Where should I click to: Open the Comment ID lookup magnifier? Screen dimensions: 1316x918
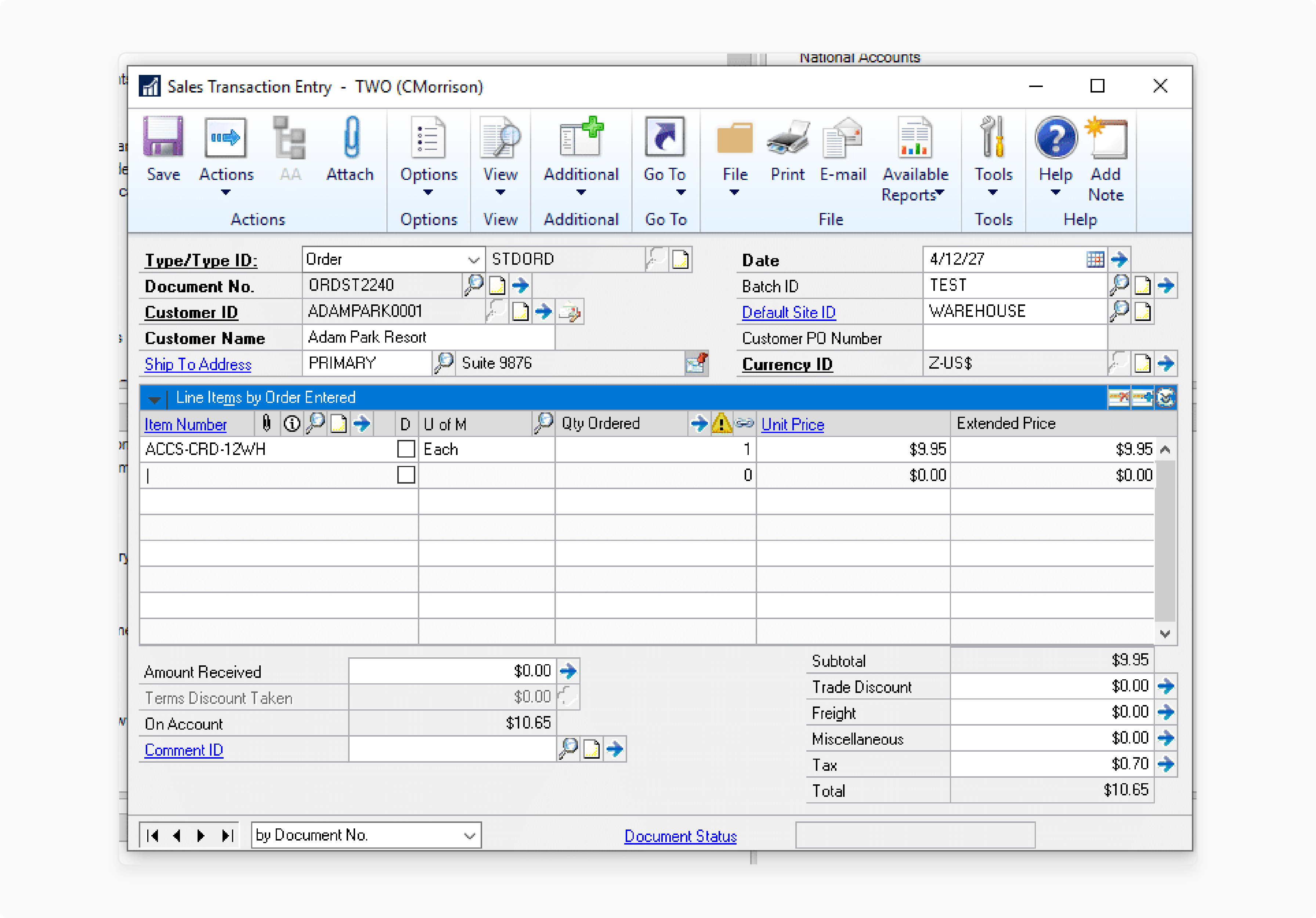[x=567, y=748]
